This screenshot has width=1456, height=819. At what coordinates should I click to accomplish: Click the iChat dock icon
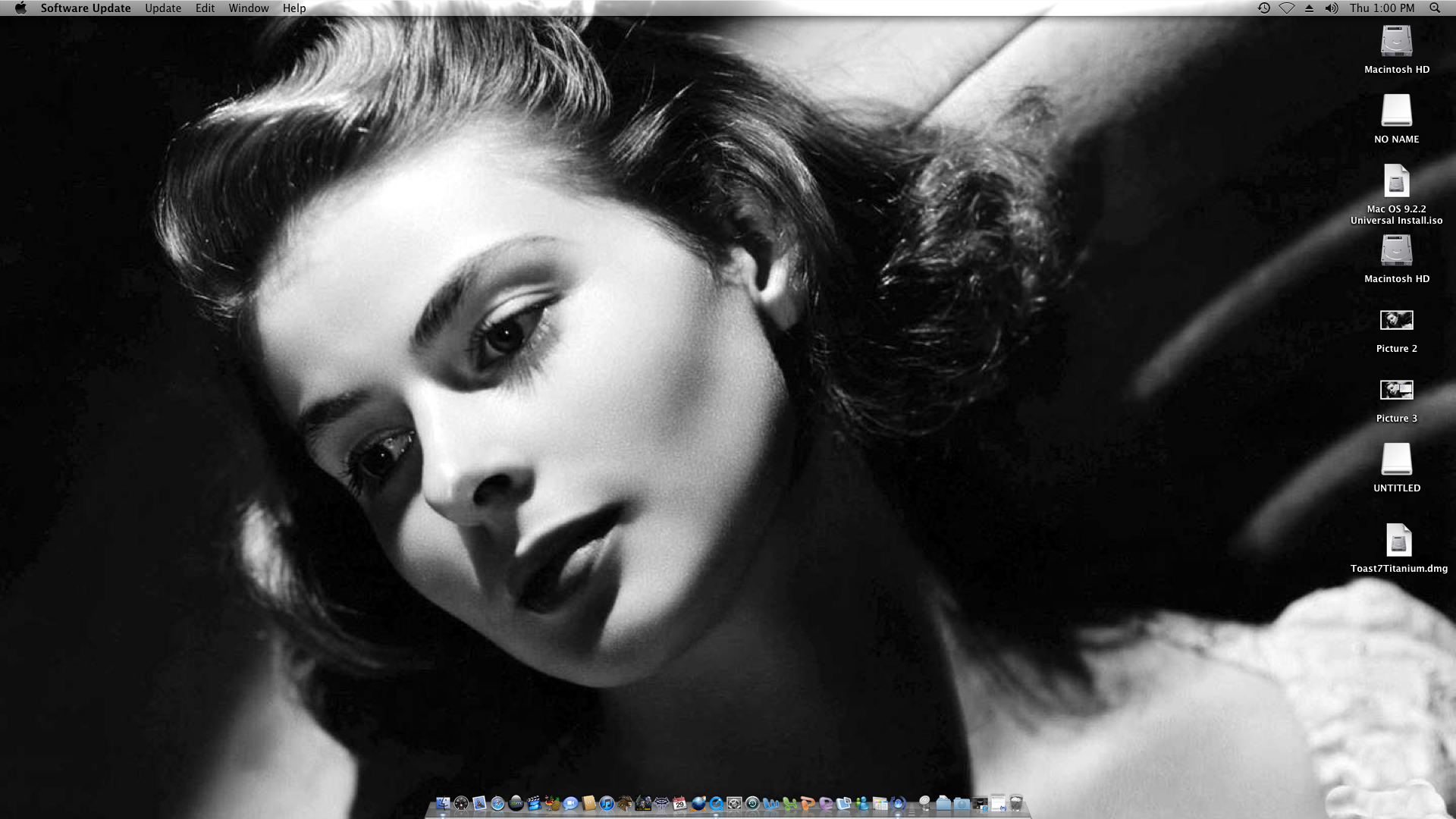coord(570,803)
